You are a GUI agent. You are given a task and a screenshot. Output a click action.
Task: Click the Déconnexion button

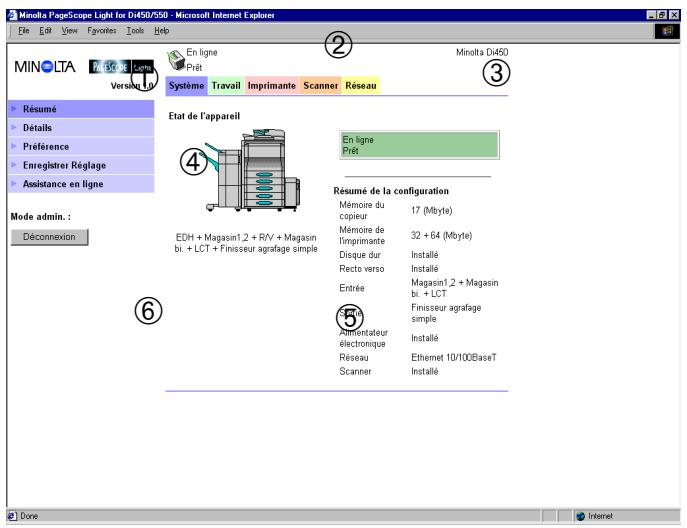tap(50, 237)
